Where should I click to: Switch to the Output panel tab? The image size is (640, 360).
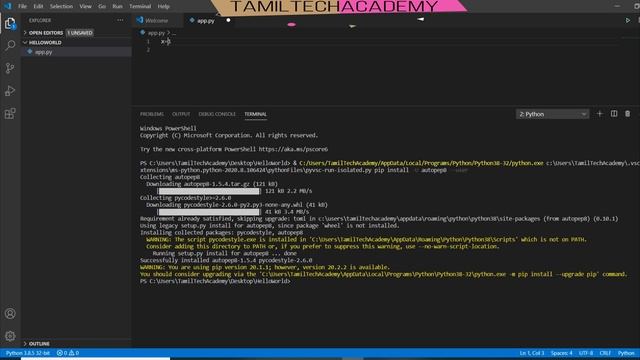[181, 114]
